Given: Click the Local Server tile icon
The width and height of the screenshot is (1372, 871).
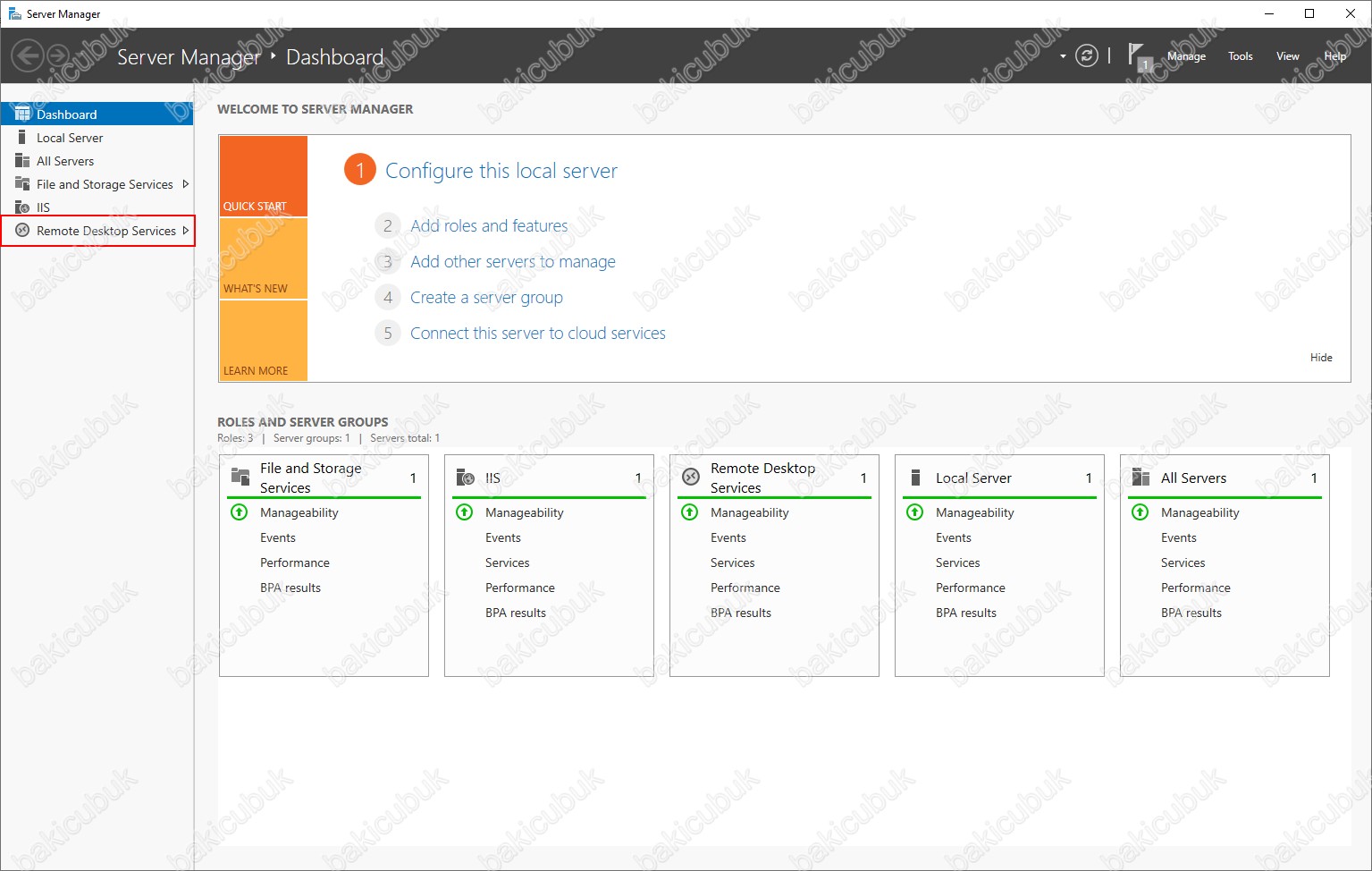Looking at the screenshot, I should click(915, 477).
